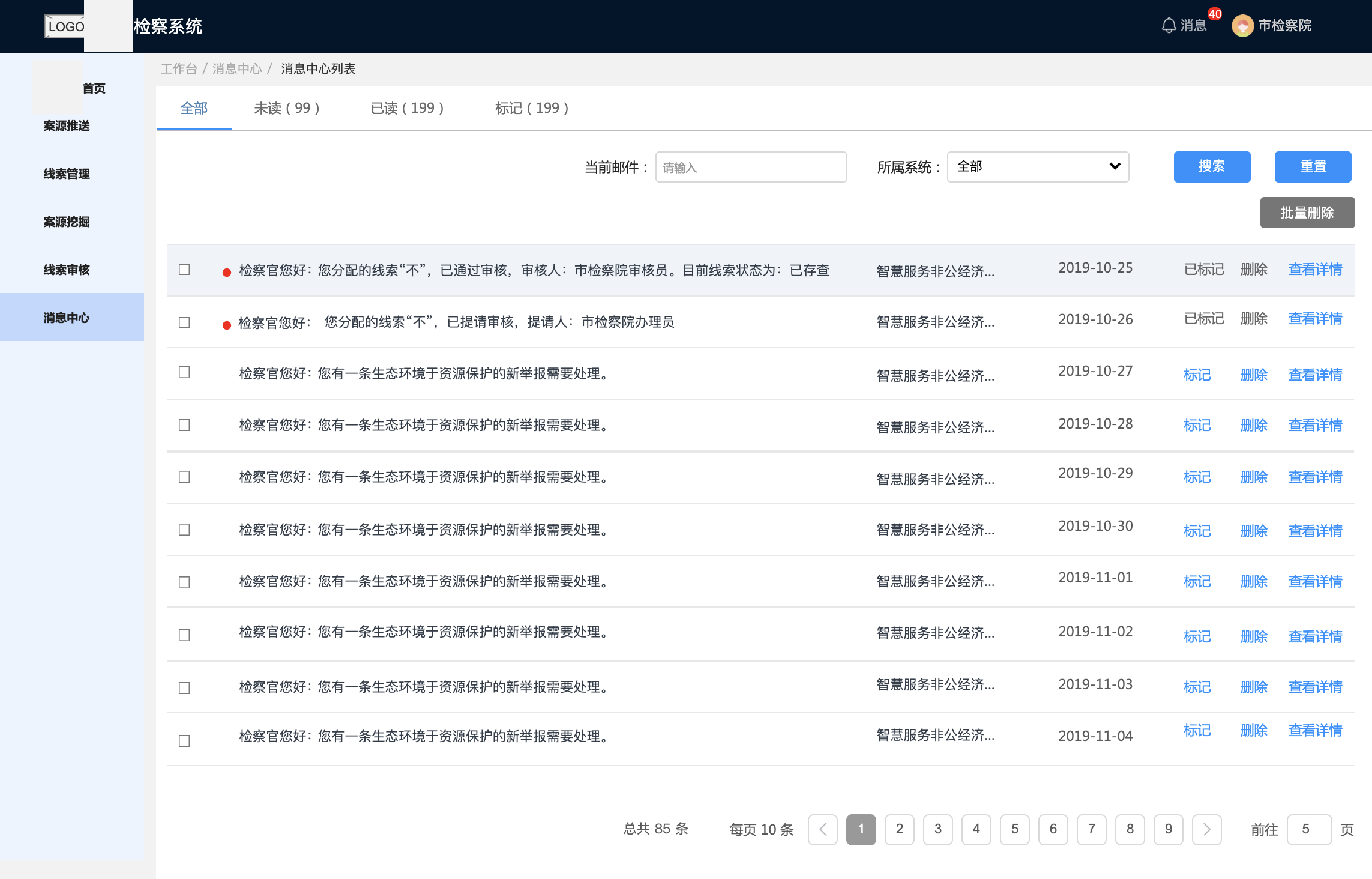Image resolution: width=1372 pixels, height=879 pixels.
Task: Open 市检察院 user menu
Action: click(x=1284, y=25)
